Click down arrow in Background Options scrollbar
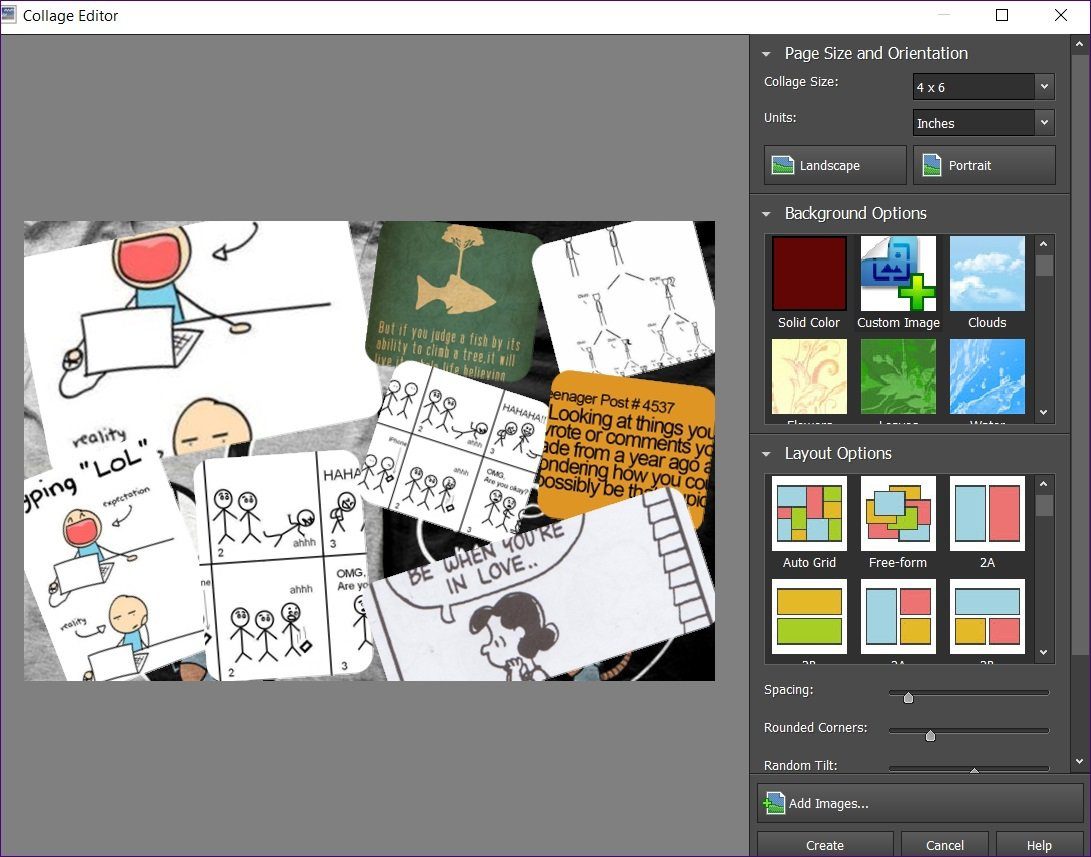This screenshot has width=1091, height=857. click(1043, 413)
